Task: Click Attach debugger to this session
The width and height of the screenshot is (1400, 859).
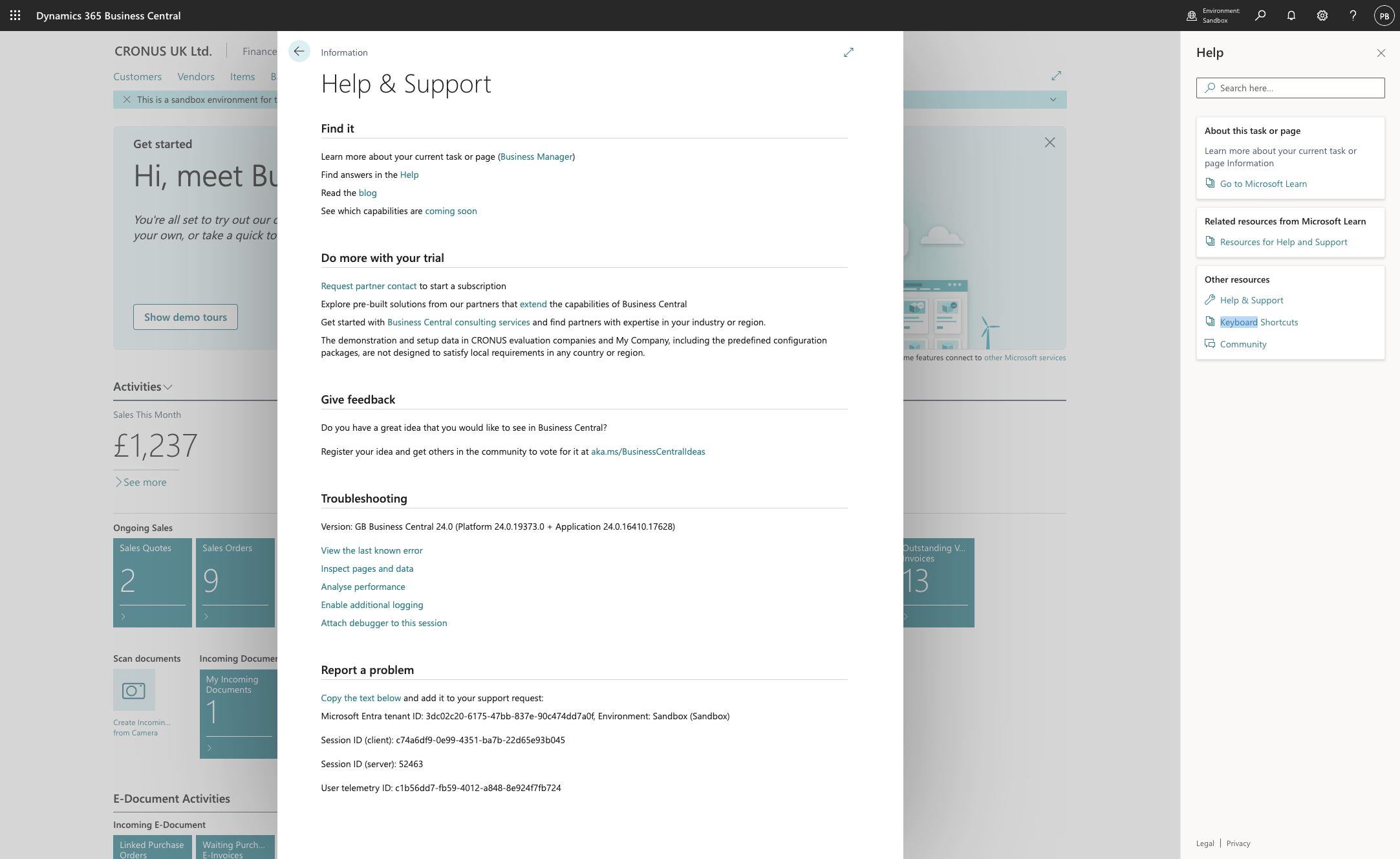Action: (384, 623)
